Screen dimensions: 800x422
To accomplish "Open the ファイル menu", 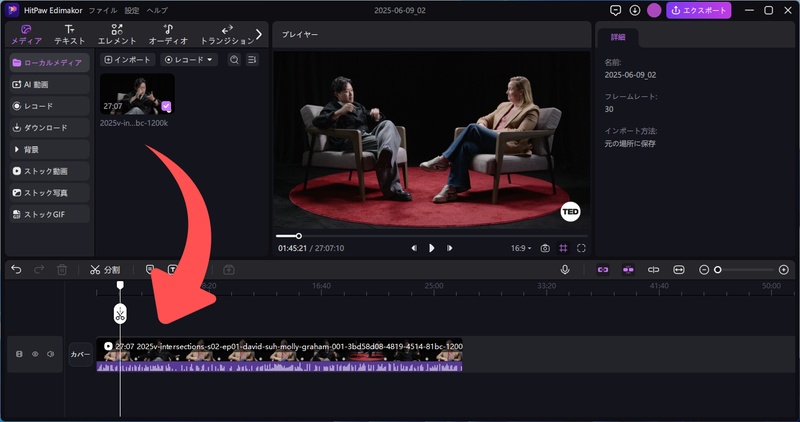I will coord(103,10).
